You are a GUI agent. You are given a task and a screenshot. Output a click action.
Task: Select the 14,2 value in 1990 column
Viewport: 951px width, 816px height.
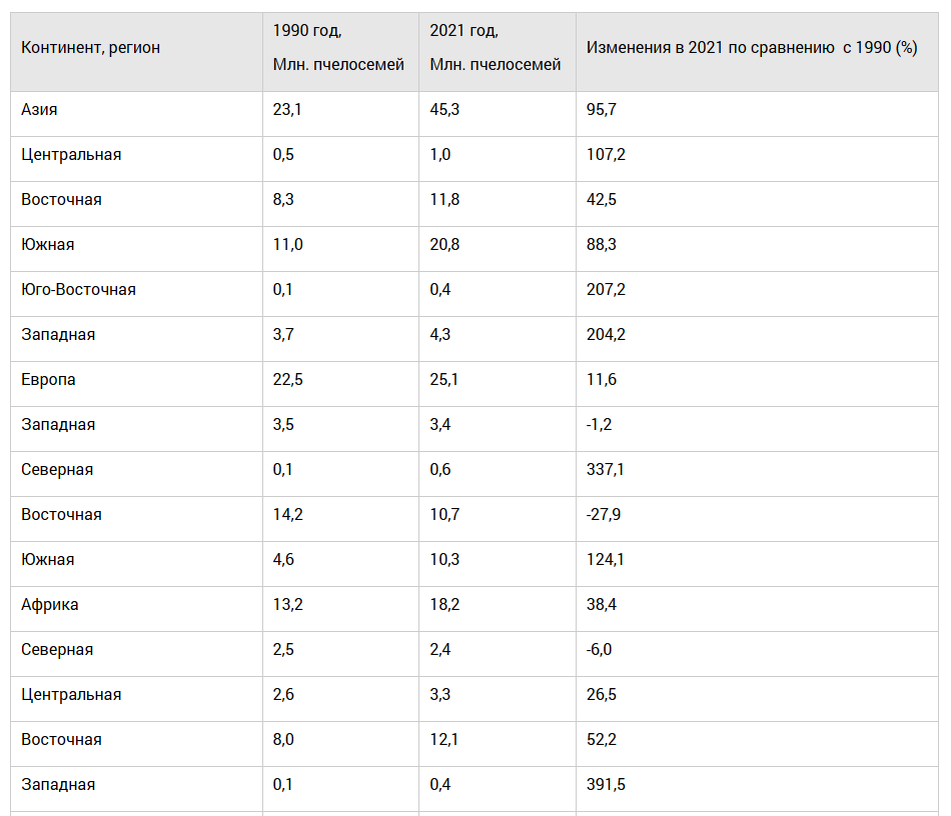coord(287,514)
